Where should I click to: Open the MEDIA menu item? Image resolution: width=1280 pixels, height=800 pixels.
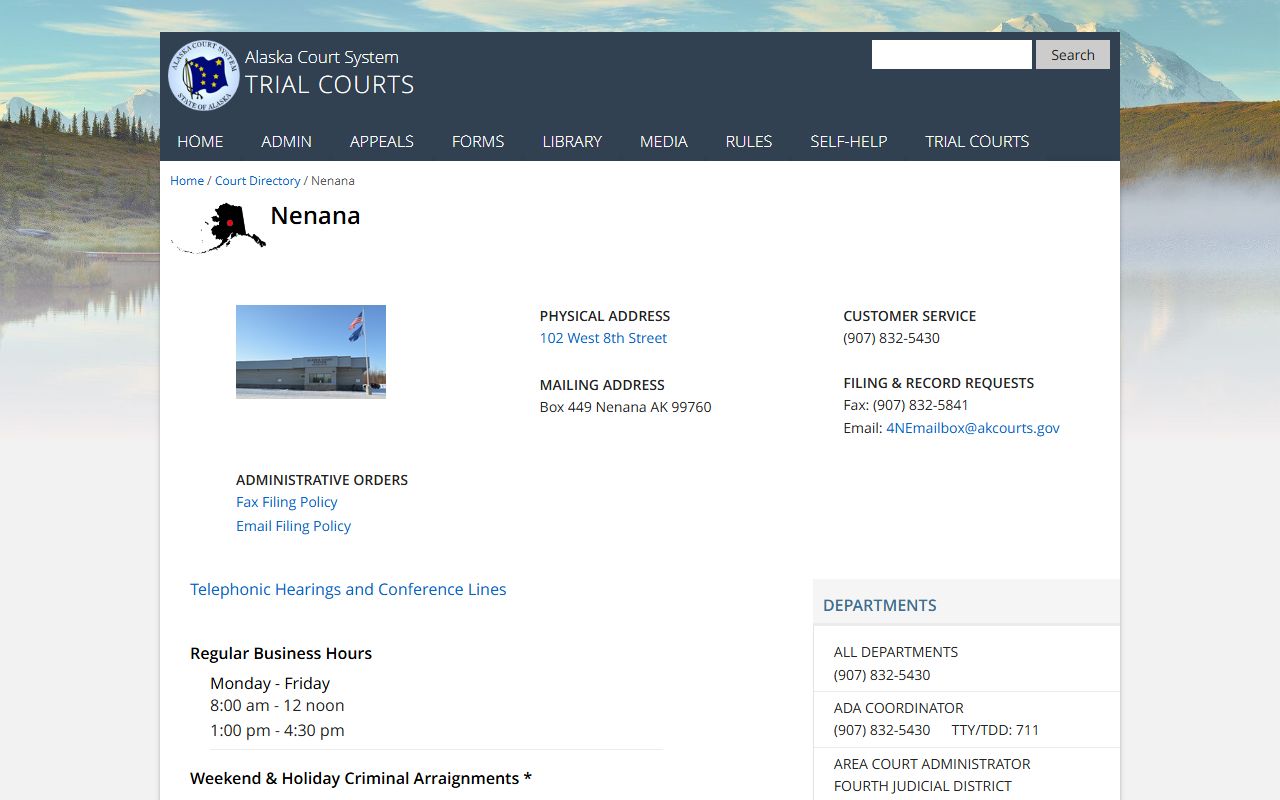pos(664,141)
